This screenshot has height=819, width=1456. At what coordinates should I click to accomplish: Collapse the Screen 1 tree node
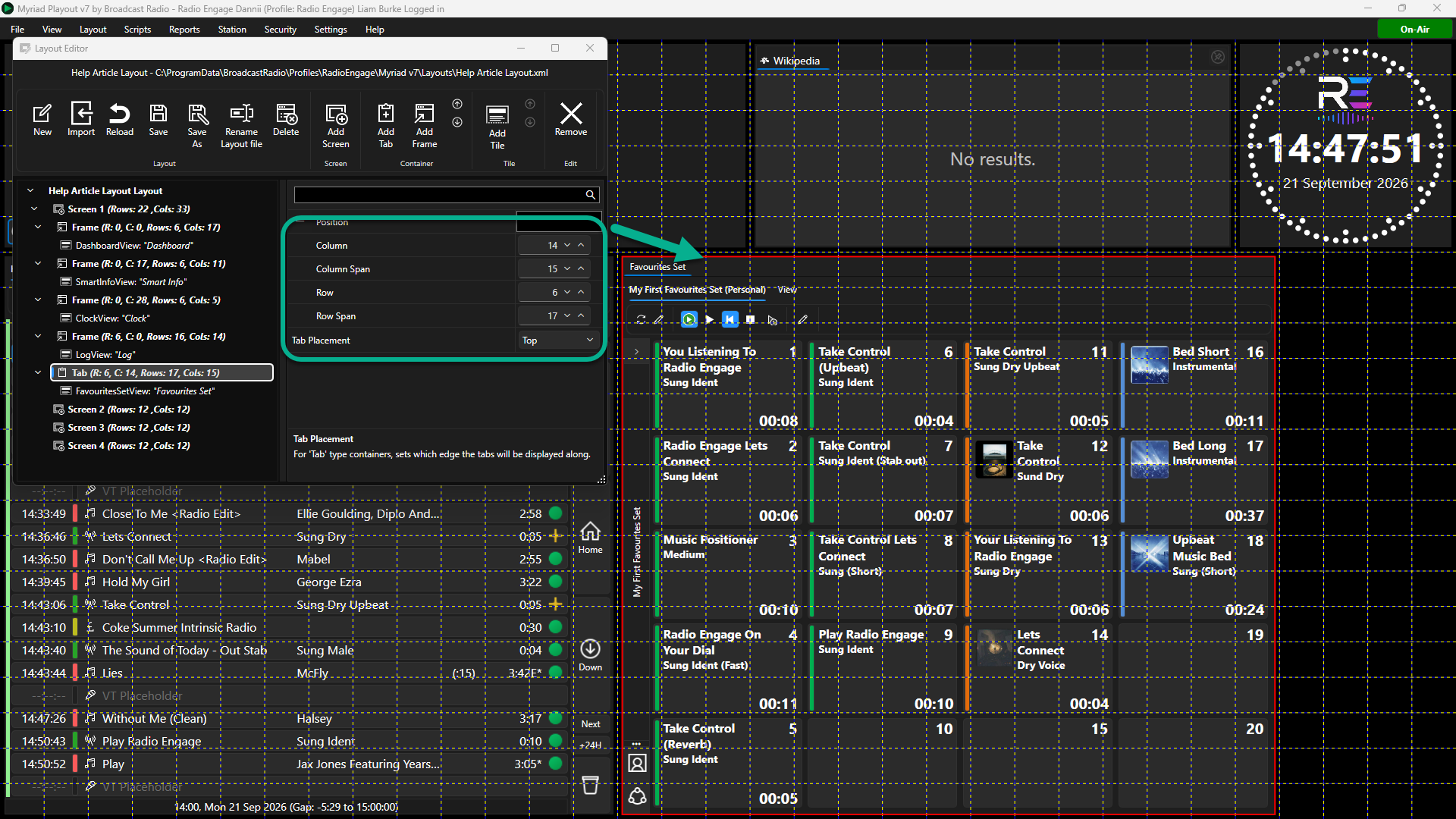coord(33,209)
